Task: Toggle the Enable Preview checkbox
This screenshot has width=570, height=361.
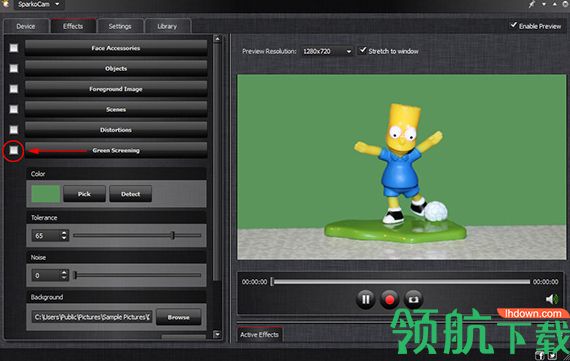Action: 514,25
